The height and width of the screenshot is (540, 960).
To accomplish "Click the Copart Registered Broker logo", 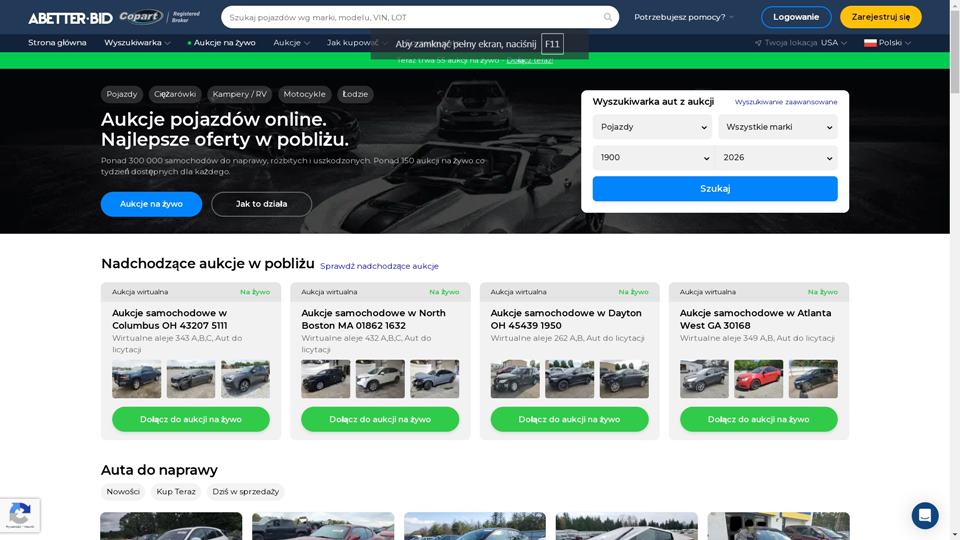I will click(160, 17).
